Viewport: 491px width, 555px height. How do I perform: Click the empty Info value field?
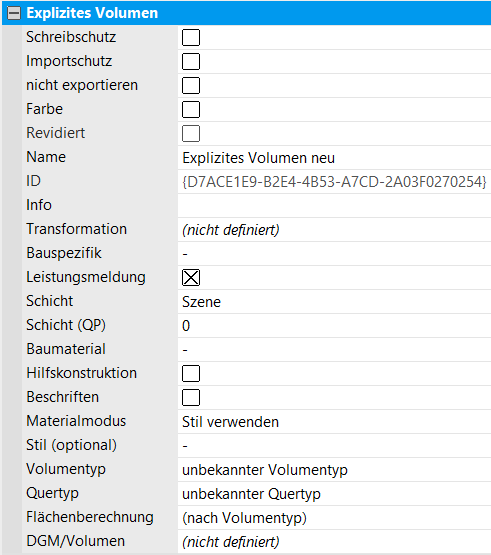(334, 206)
